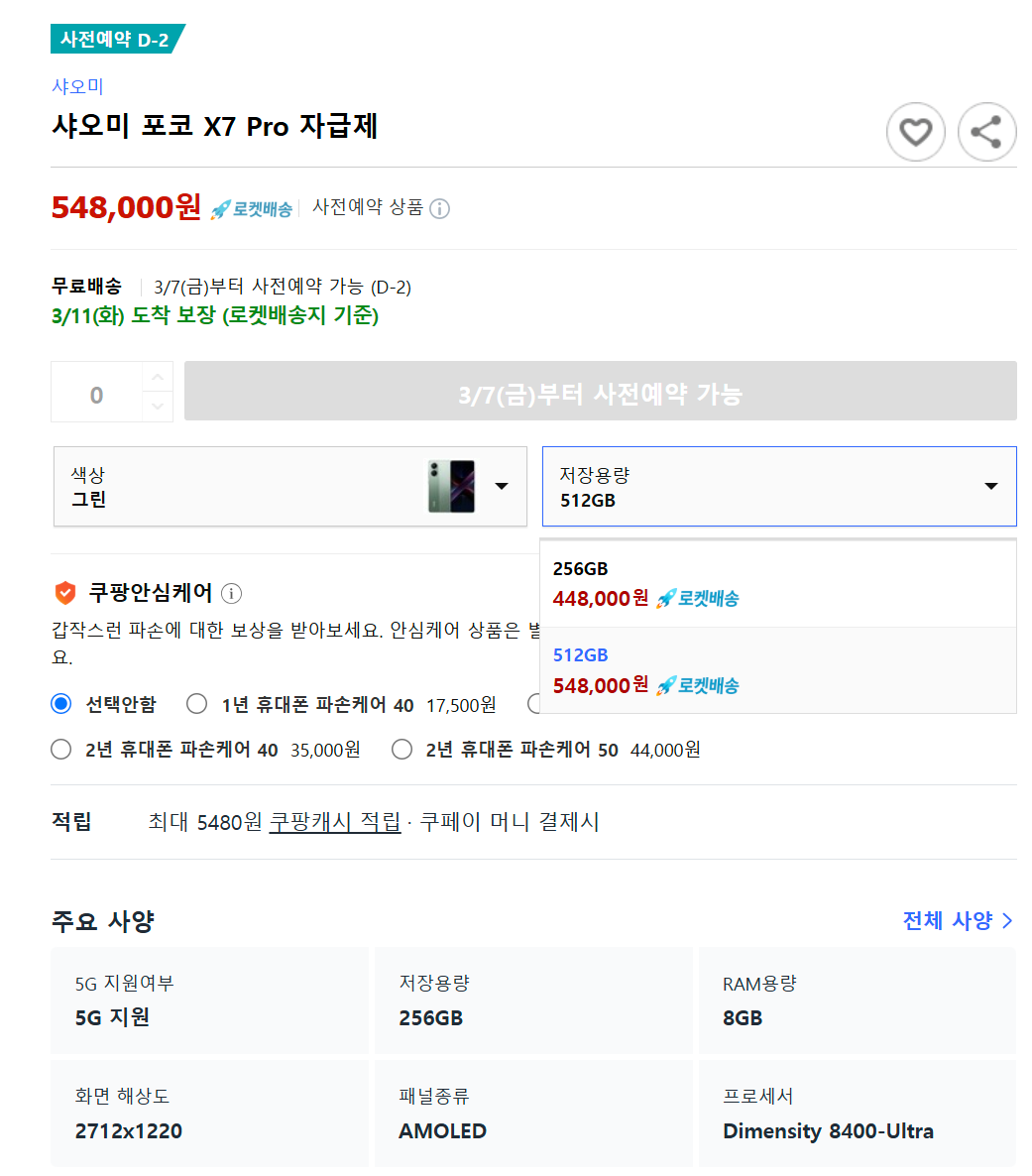The height and width of the screenshot is (1176, 1032).
Task: Pick the 256GB 448,000원 storage option
Action: pyautogui.click(x=778, y=583)
